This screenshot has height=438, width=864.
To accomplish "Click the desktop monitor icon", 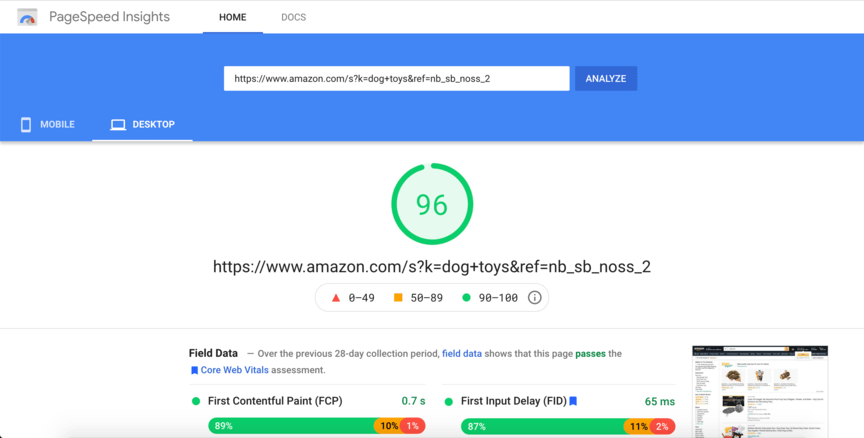I will pos(118,125).
